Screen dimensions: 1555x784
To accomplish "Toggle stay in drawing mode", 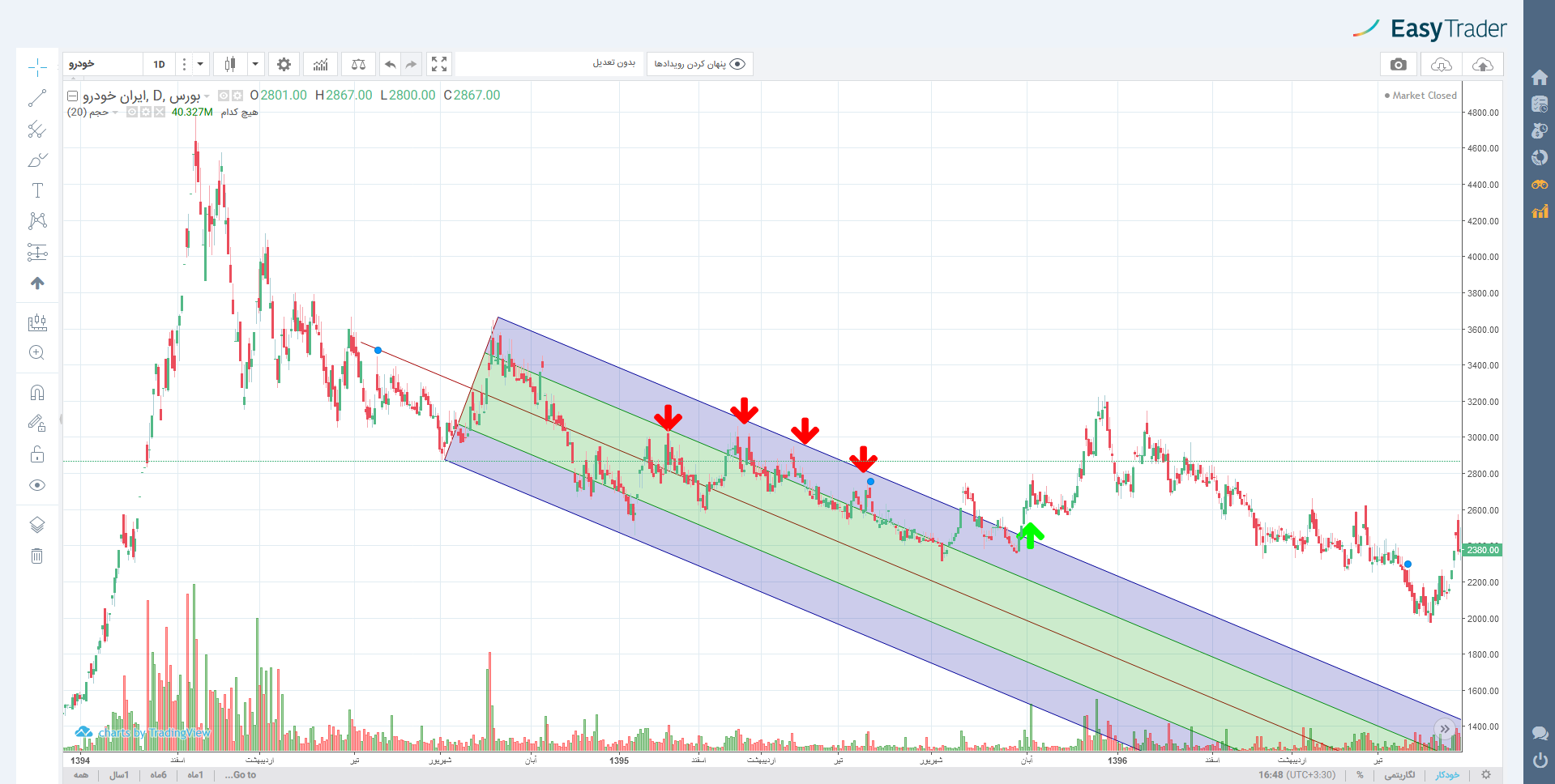I will [37, 423].
